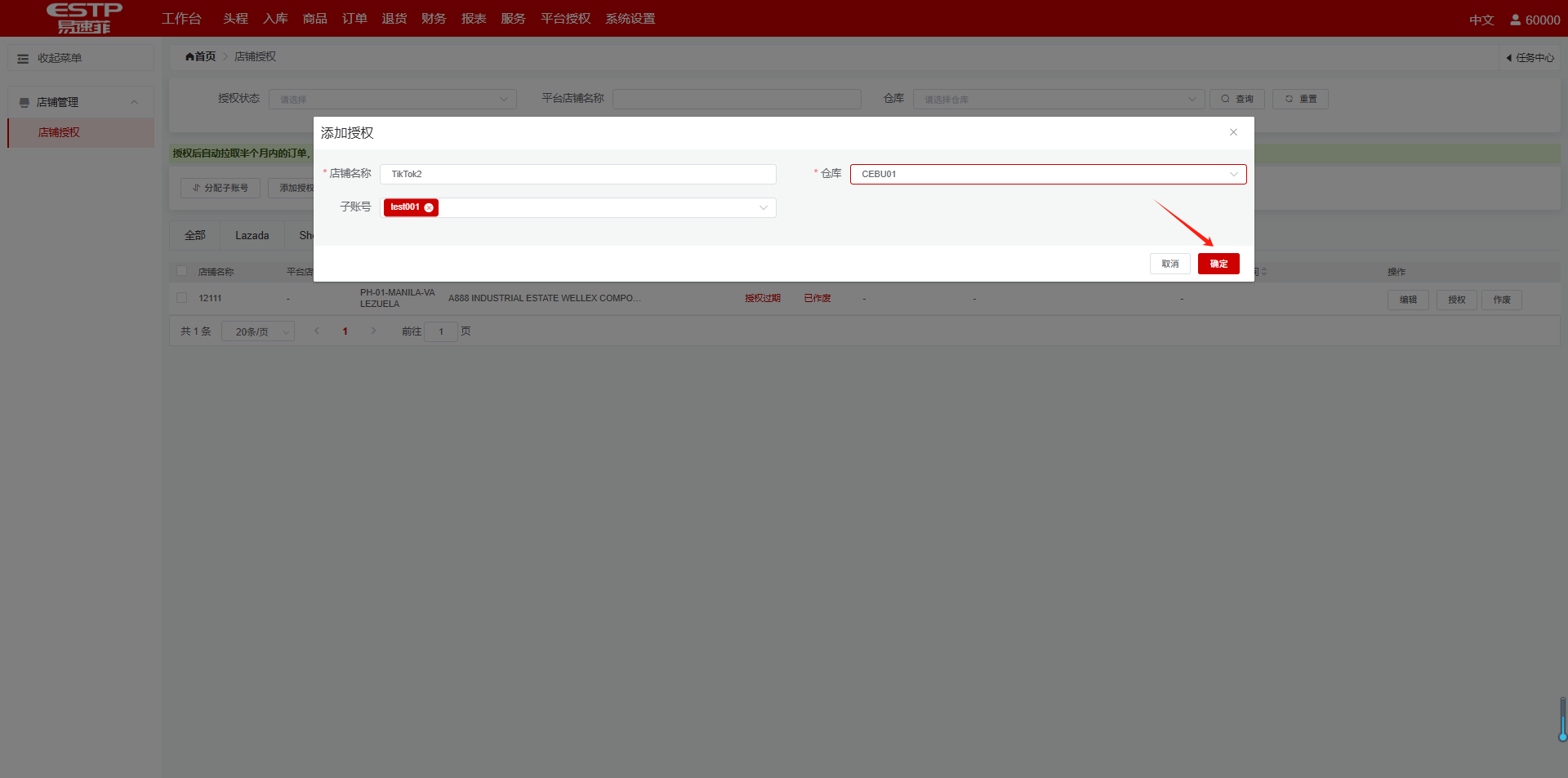
Task: Click the ESTP logo in header
Action: [84, 18]
